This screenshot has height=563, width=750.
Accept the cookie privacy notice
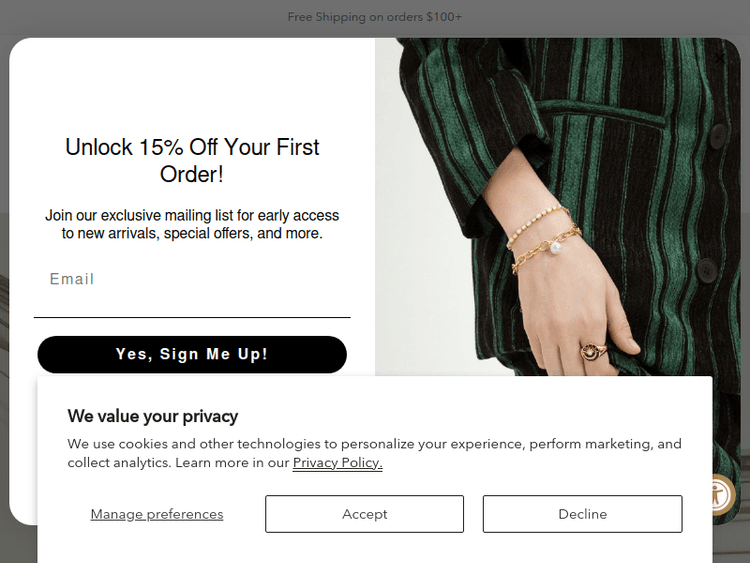364,514
